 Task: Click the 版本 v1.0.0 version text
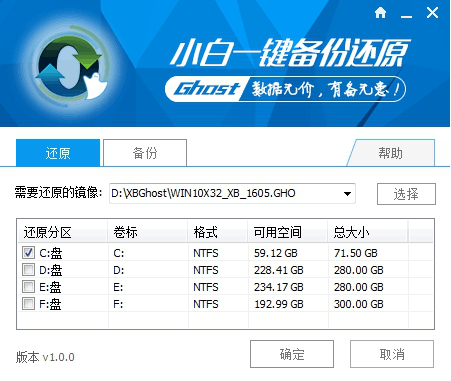[45, 357]
